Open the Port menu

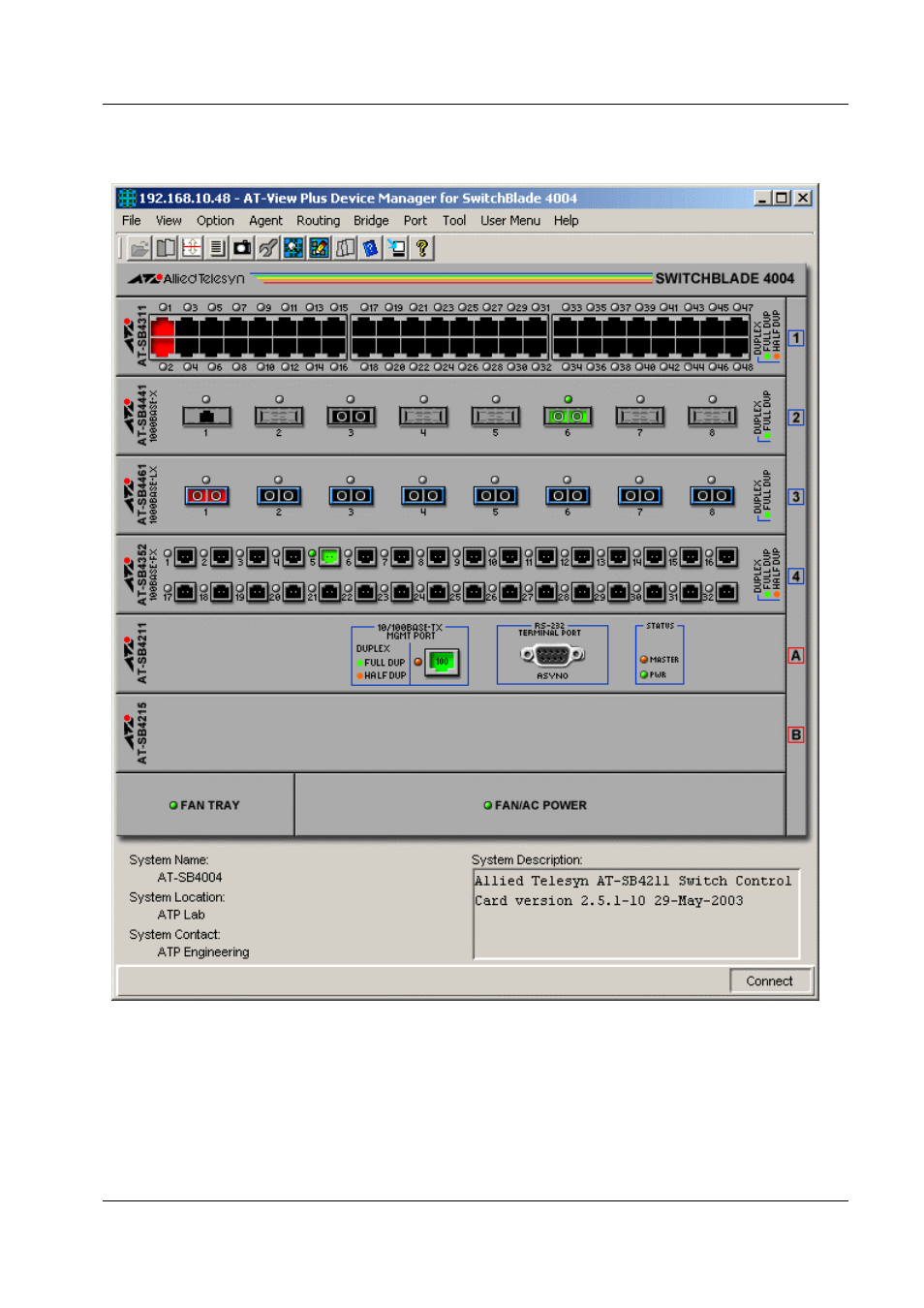tap(415, 221)
